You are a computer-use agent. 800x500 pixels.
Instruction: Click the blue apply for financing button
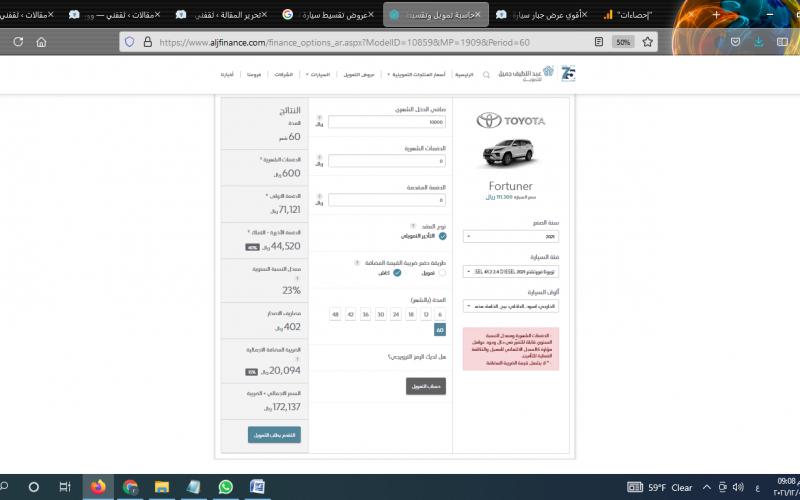pos(274,435)
